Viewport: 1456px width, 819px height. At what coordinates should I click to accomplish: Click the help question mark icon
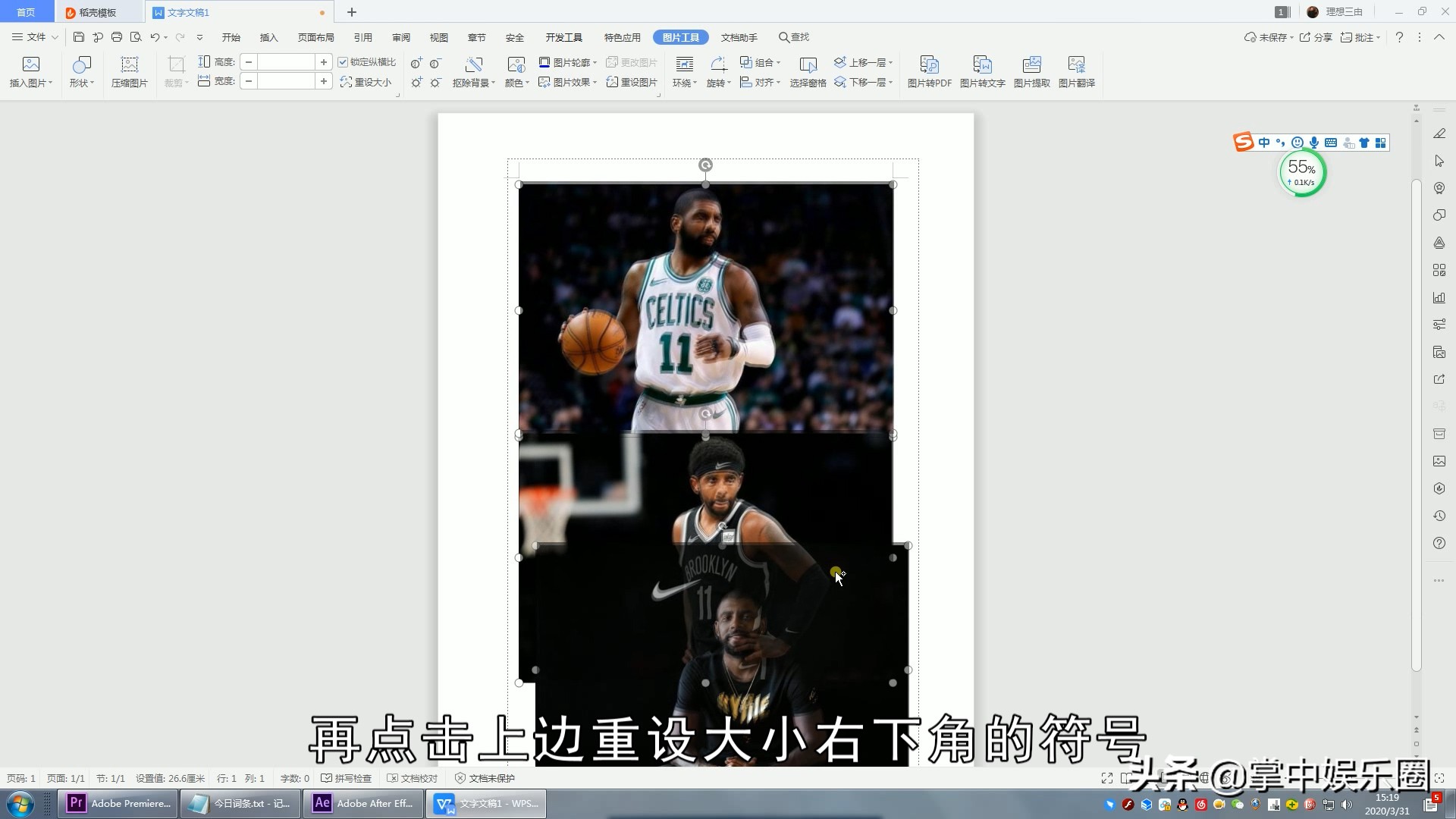[x=1399, y=37]
